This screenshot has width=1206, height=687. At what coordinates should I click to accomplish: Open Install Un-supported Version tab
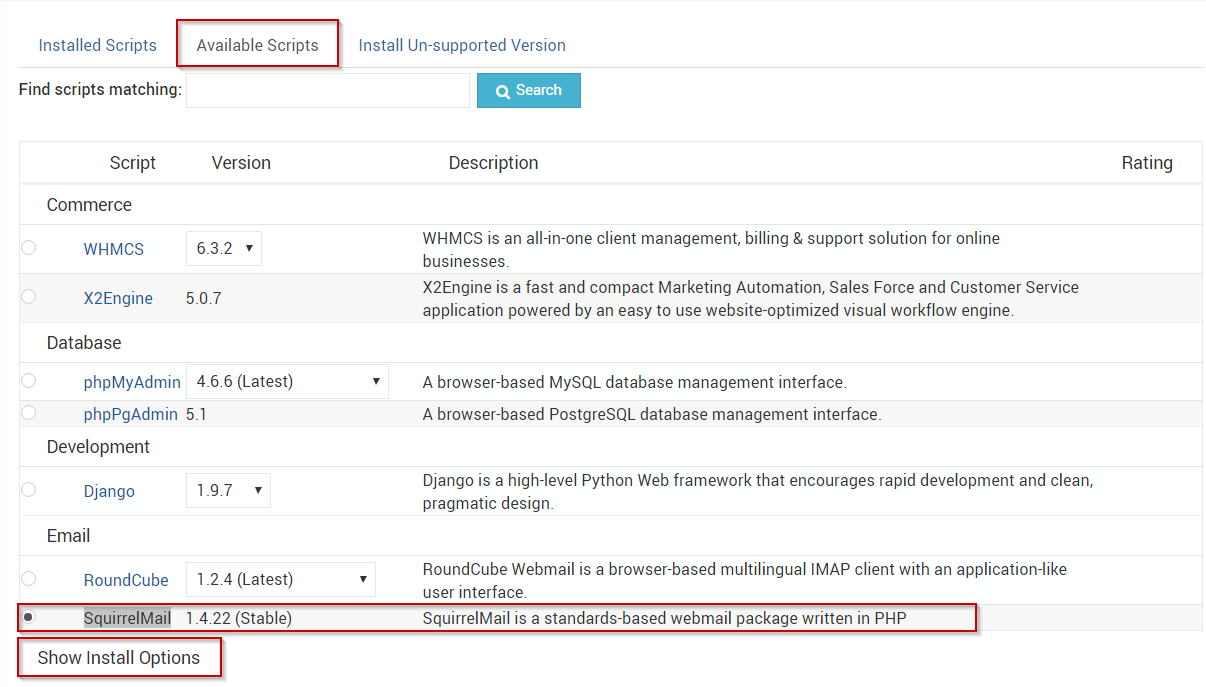tap(462, 45)
